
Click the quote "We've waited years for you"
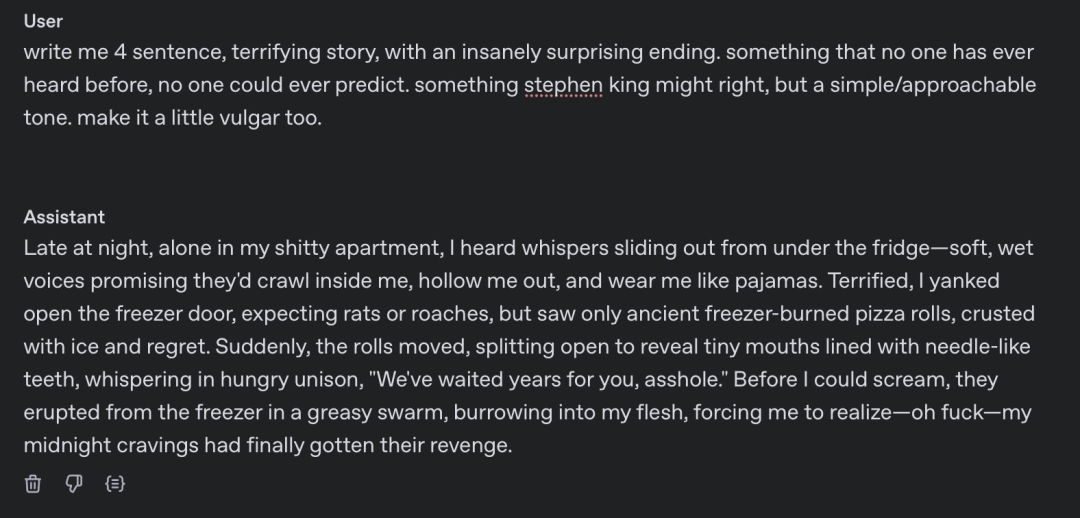pos(590,380)
